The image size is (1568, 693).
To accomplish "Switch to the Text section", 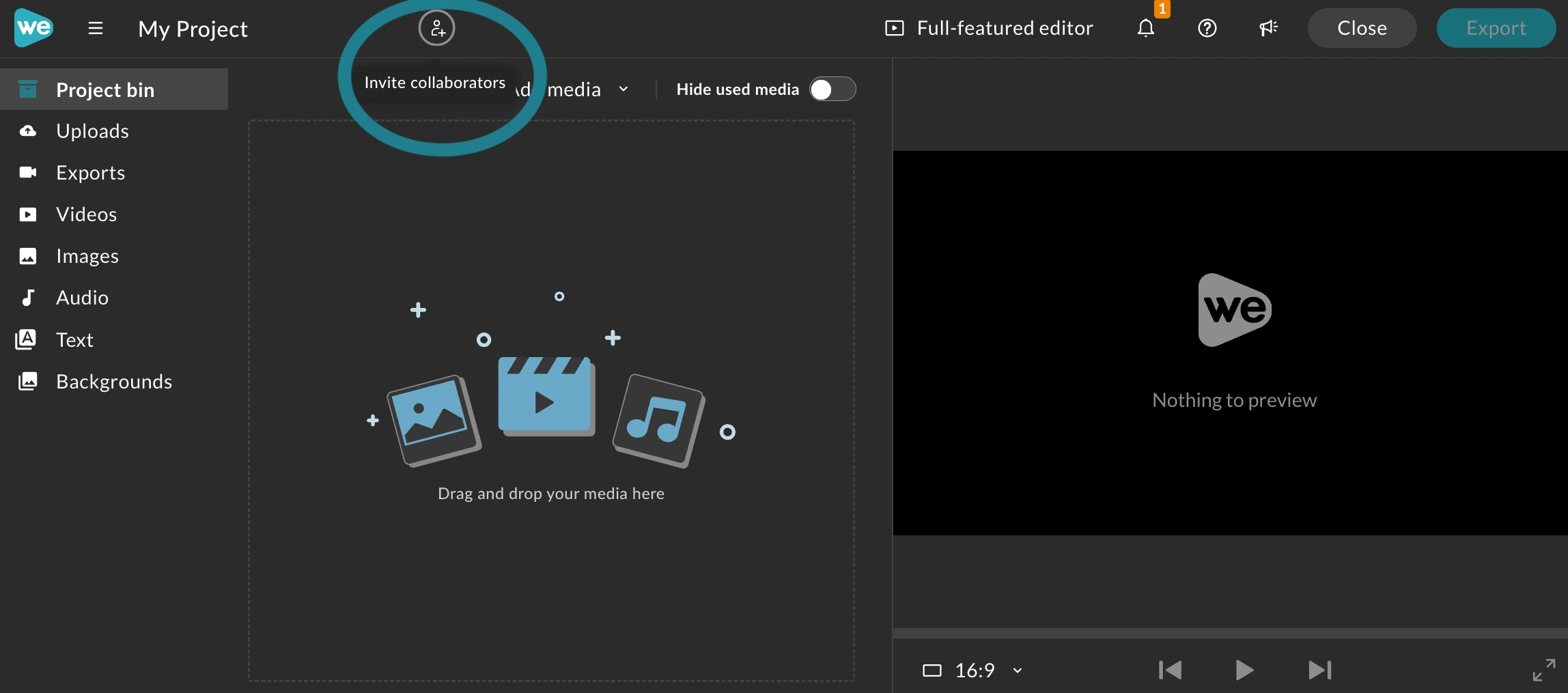I will click(114, 340).
